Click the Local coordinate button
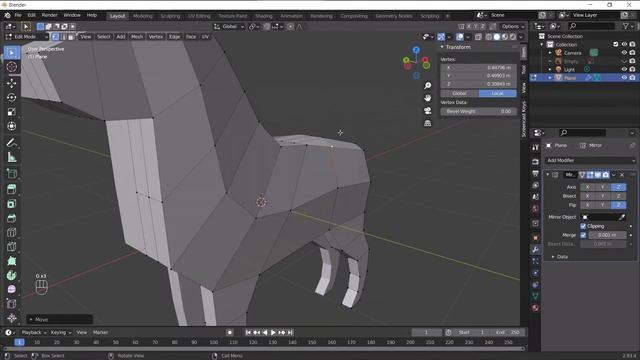The height and width of the screenshot is (360, 640). 497,93
